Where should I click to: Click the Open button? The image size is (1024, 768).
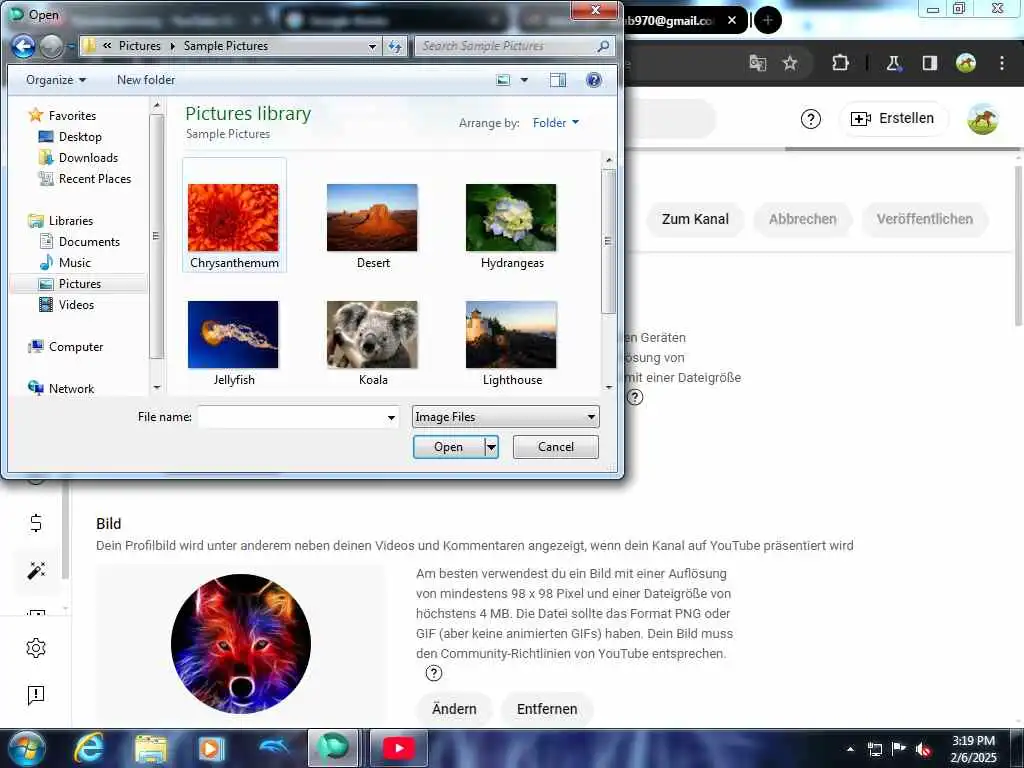(449, 447)
